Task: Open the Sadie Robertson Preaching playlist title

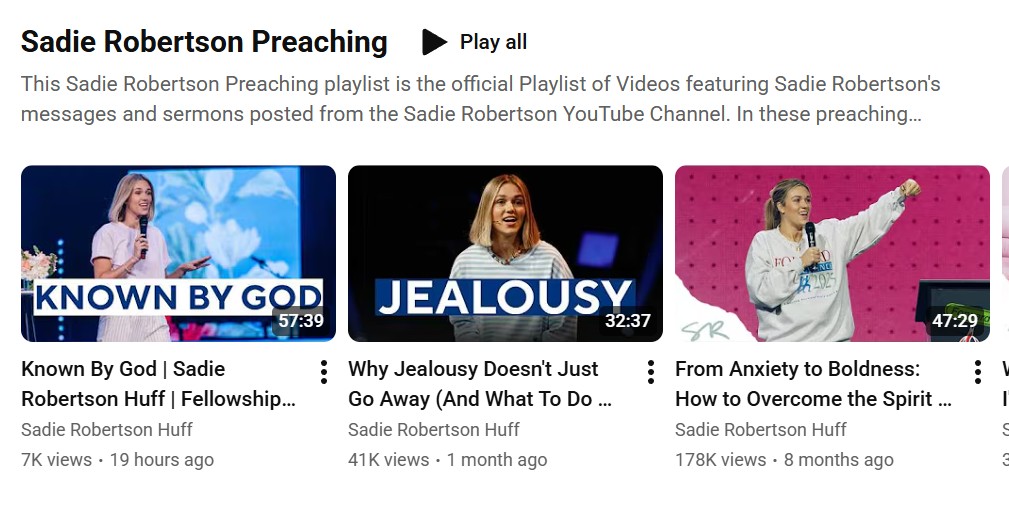Action: click(x=204, y=42)
